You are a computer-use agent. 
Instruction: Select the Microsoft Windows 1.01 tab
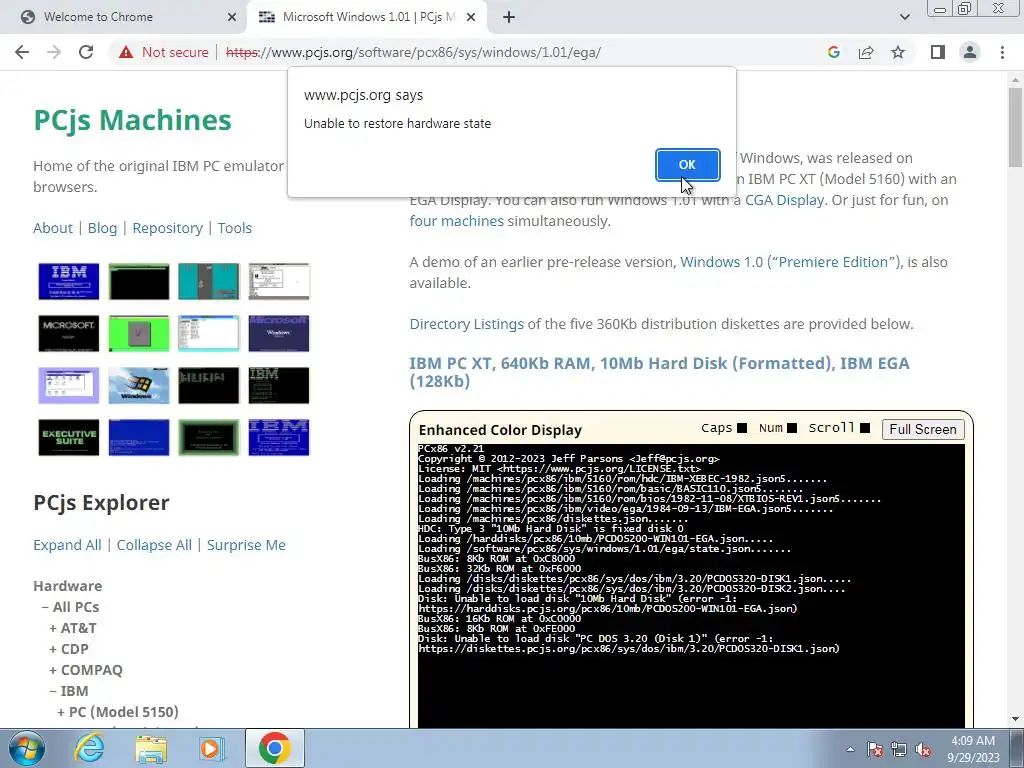pos(366,17)
